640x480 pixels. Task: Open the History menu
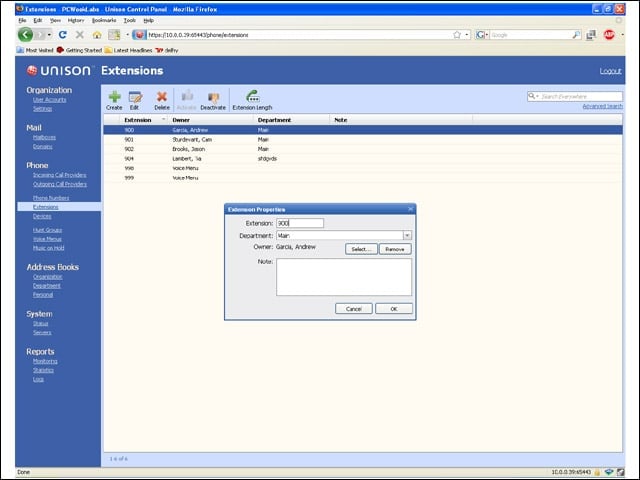[x=76, y=20]
